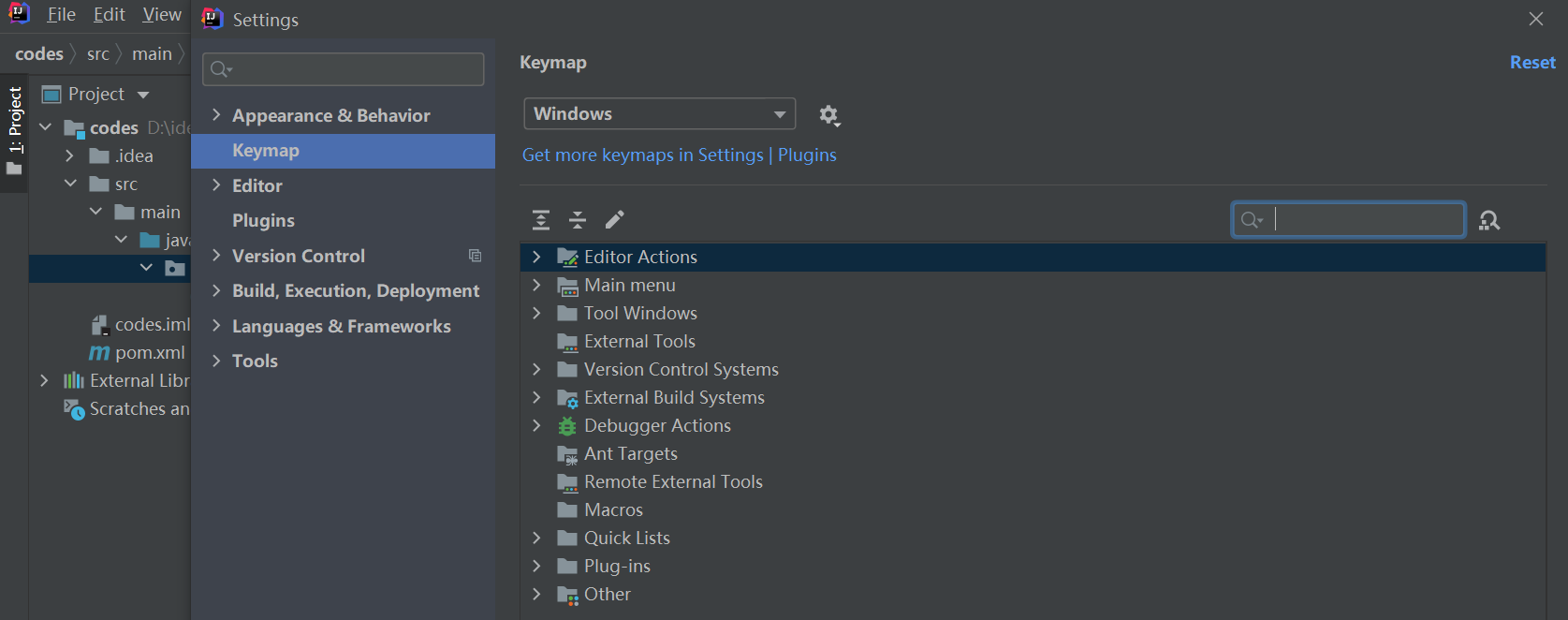Expand the Version Control Systems keymap group

pos(536,370)
